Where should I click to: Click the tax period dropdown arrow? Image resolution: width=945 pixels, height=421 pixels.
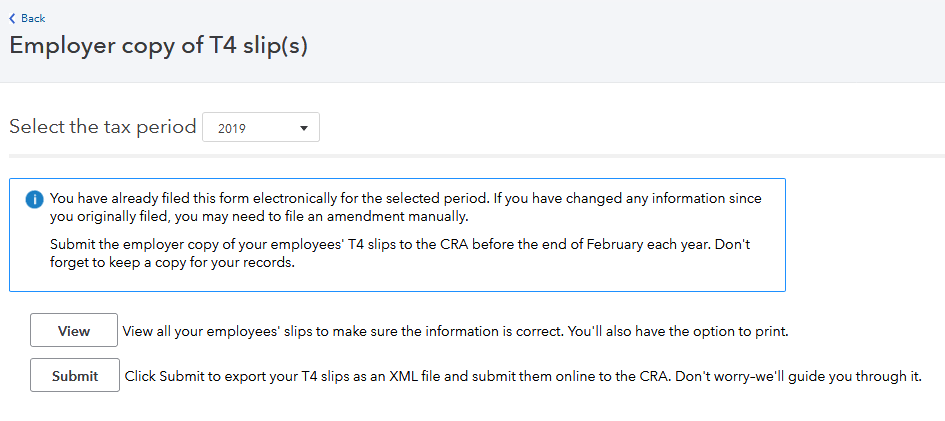coord(304,128)
